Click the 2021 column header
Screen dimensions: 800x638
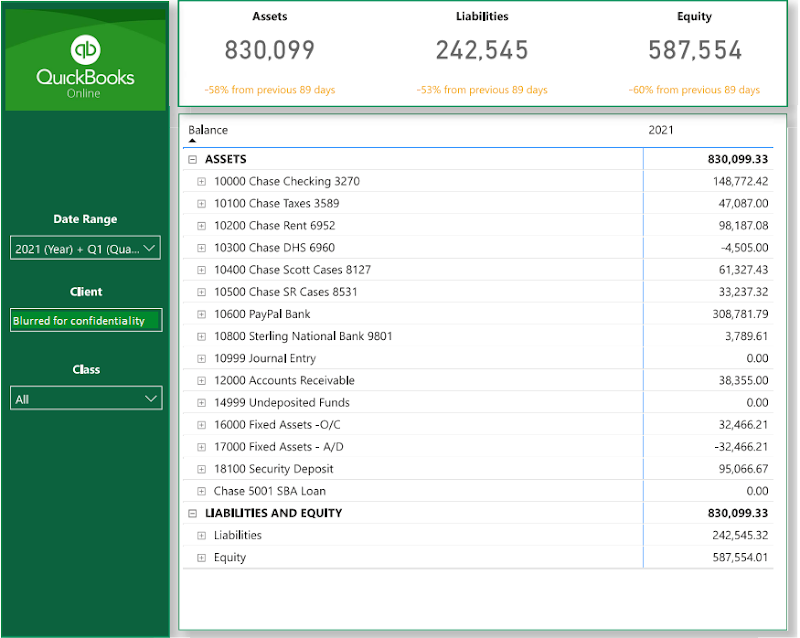coord(661,130)
